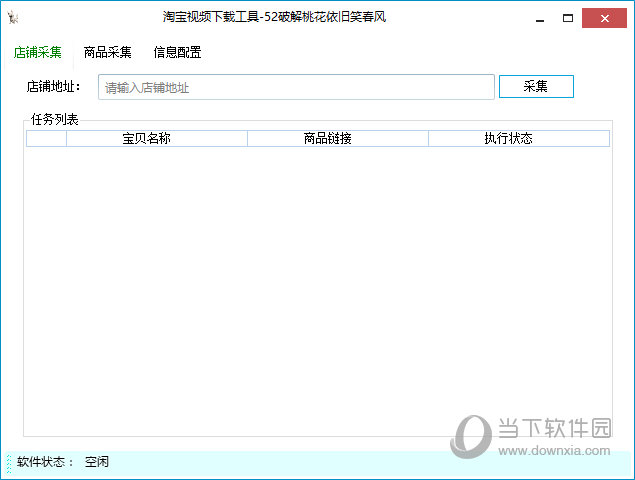Click the 软件状态 label in status bar
Image resolution: width=635 pixels, height=480 pixels.
45,462
